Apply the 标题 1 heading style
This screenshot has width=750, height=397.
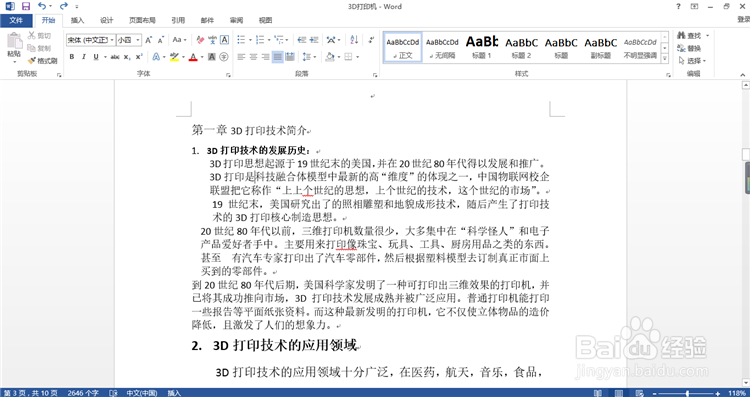pos(482,47)
